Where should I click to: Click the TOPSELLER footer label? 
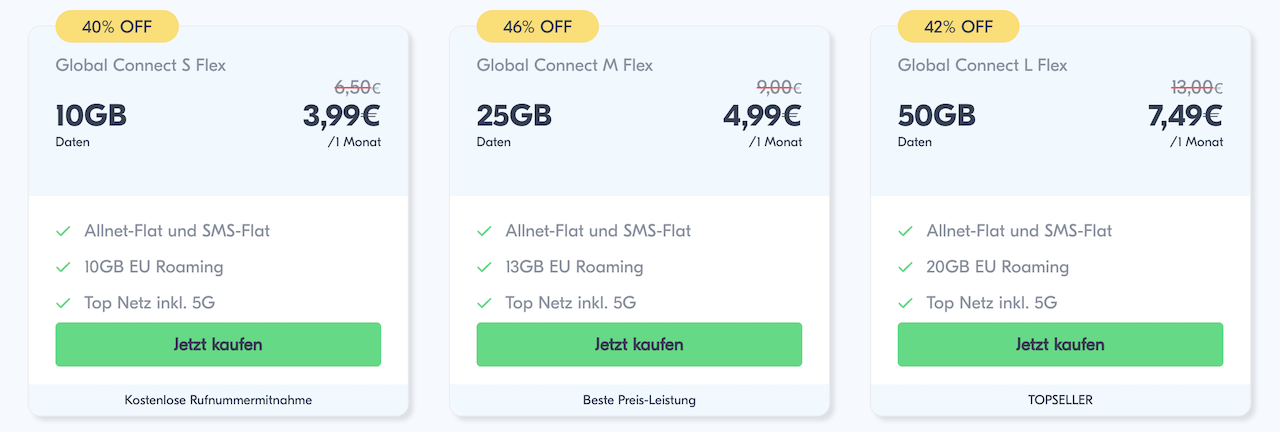click(x=1060, y=400)
